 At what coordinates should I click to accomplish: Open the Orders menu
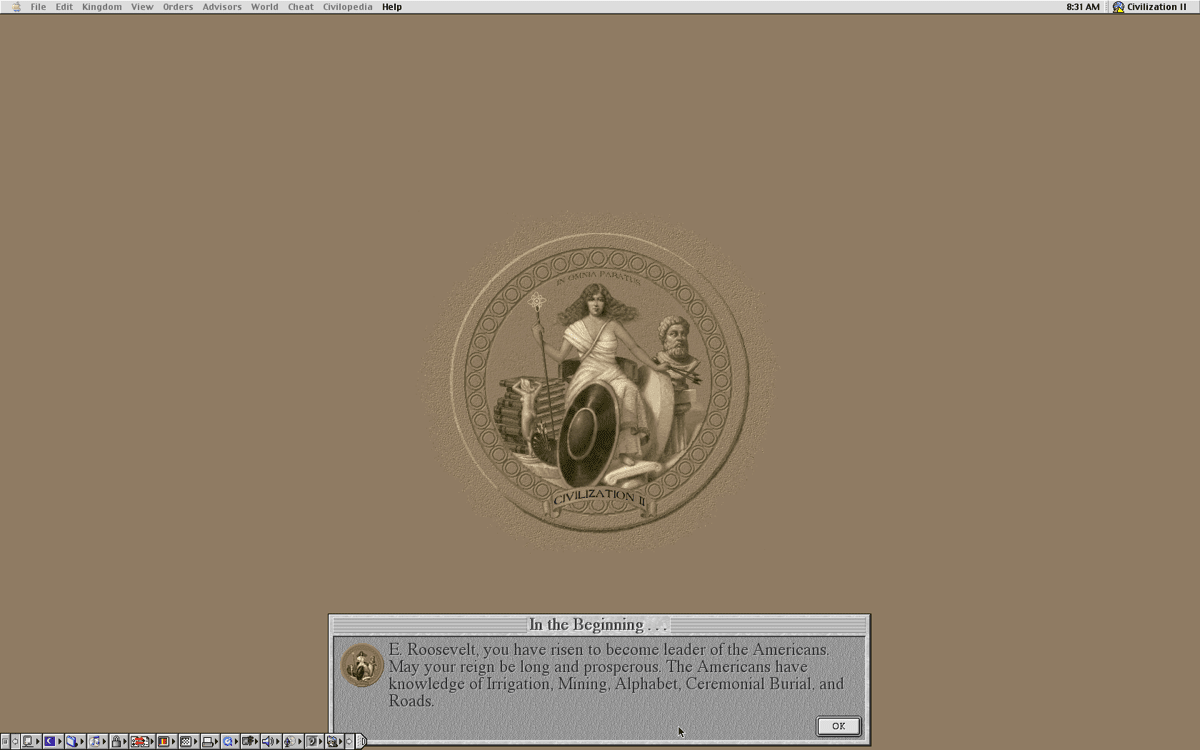coord(178,7)
